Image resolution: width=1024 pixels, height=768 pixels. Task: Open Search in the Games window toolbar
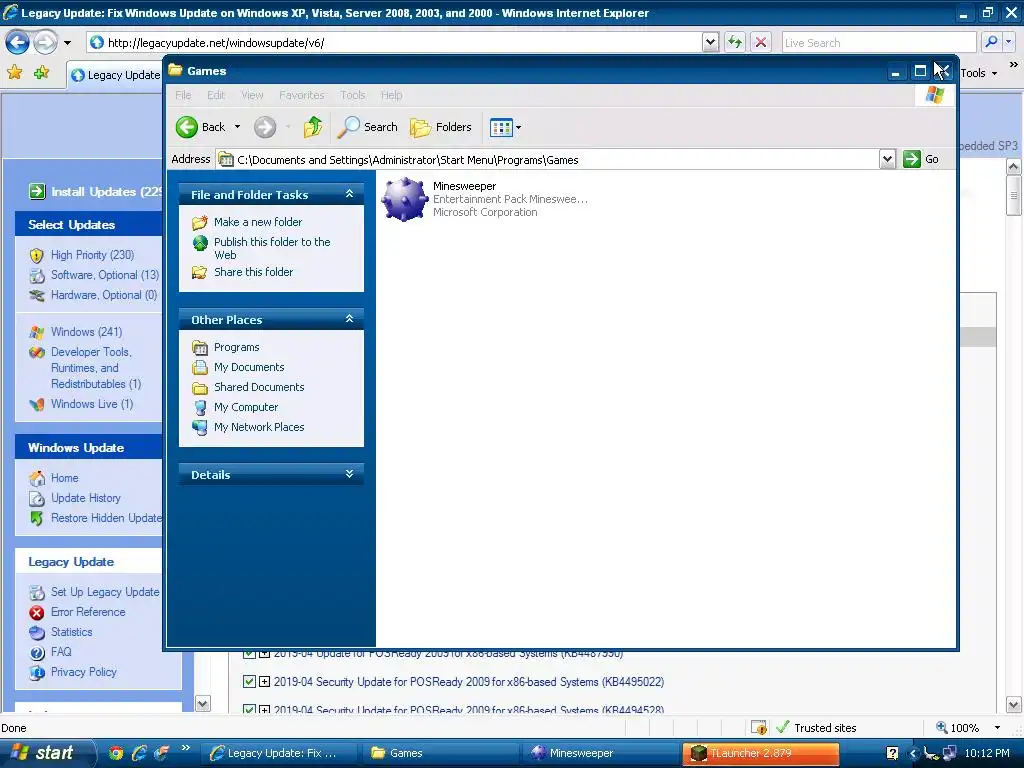[x=367, y=127]
